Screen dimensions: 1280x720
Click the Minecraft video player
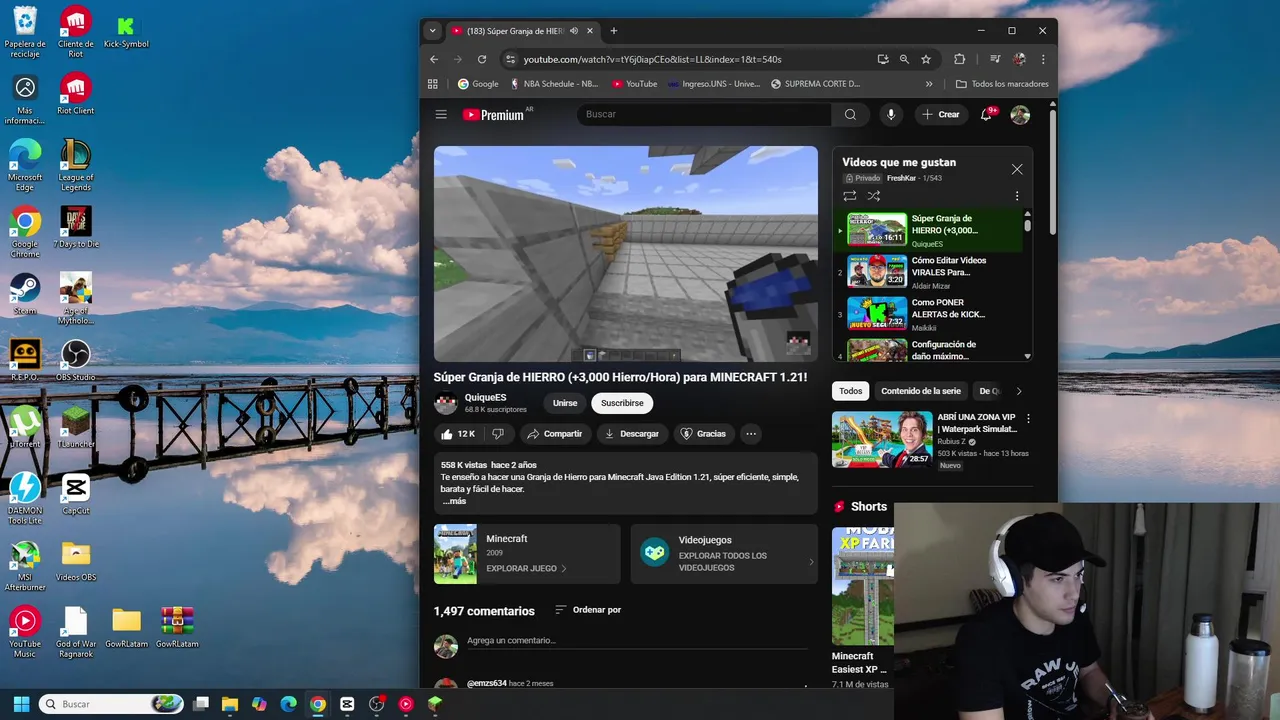pos(626,254)
